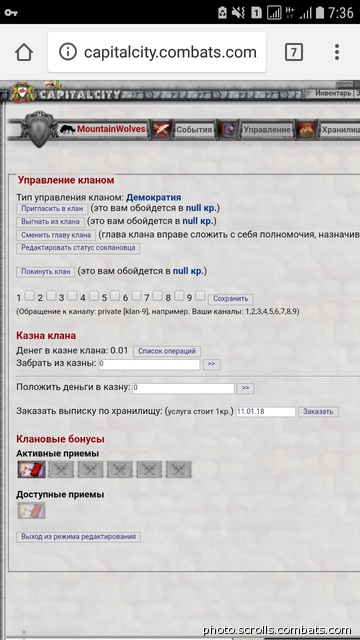Click Сохранить next to channel checkboxes
The width and height of the screenshot is (360, 640).
(231, 299)
